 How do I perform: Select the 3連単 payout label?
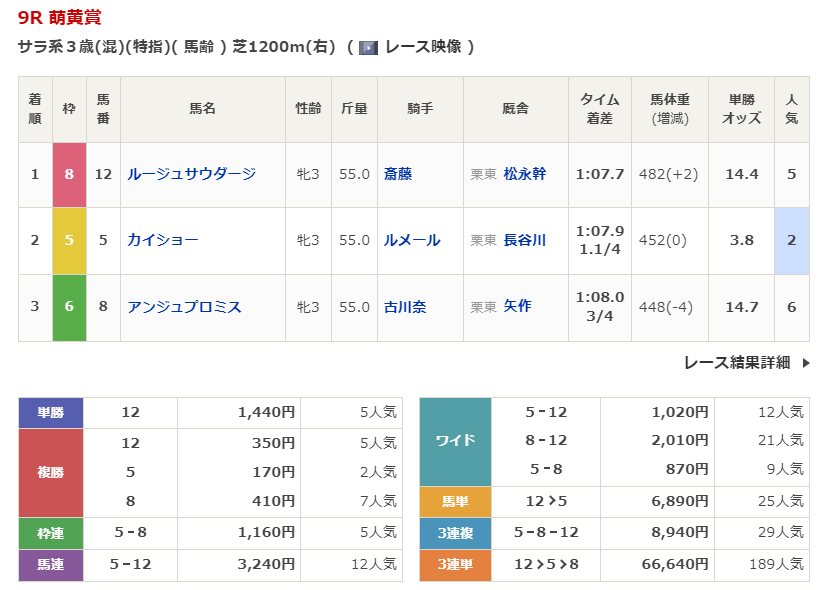tap(455, 565)
